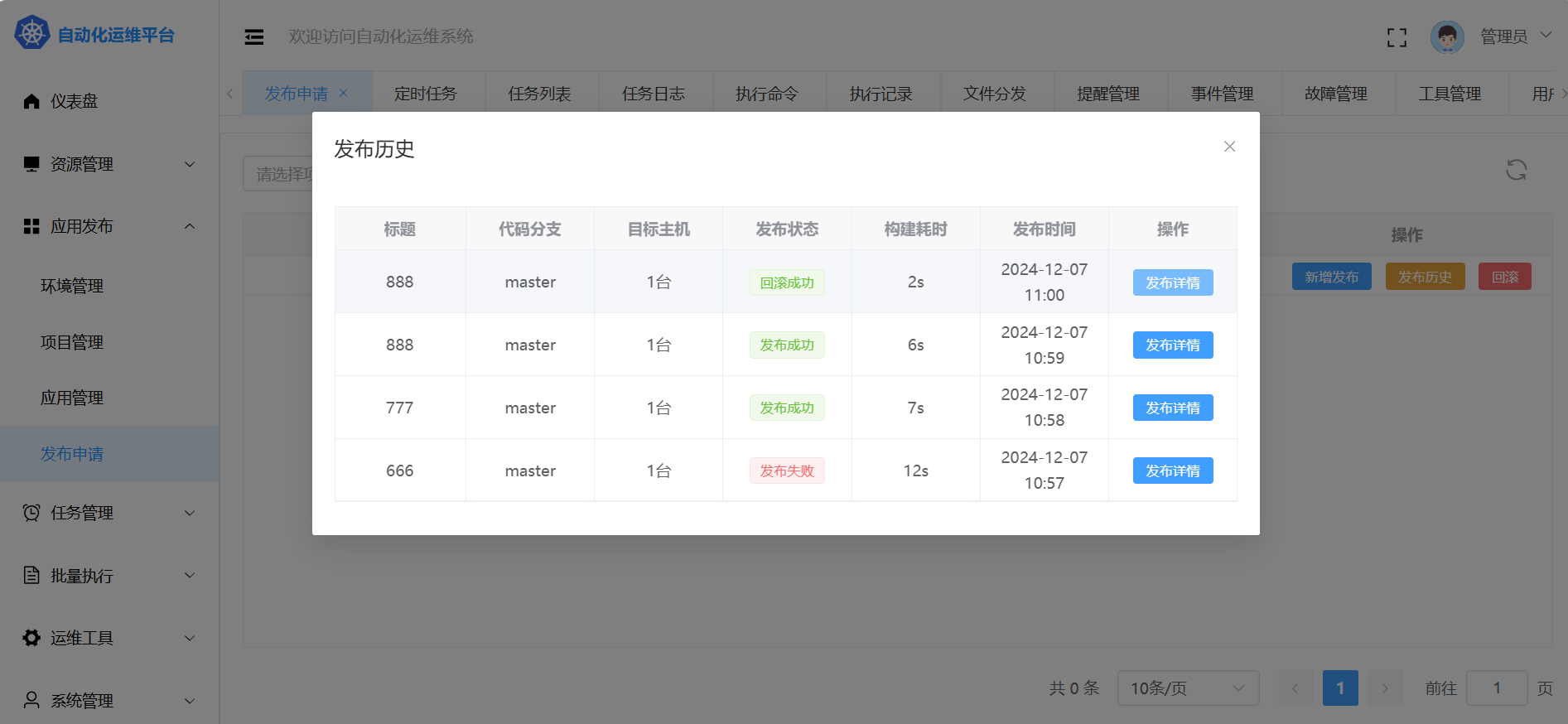Select 环境管理 in the sidebar

(72, 286)
